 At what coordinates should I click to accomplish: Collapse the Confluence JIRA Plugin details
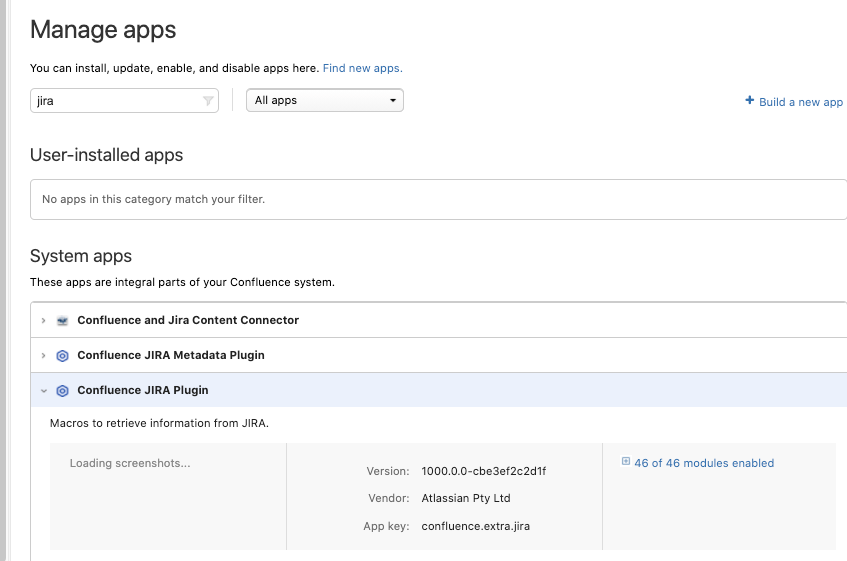(x=43, y=390)
